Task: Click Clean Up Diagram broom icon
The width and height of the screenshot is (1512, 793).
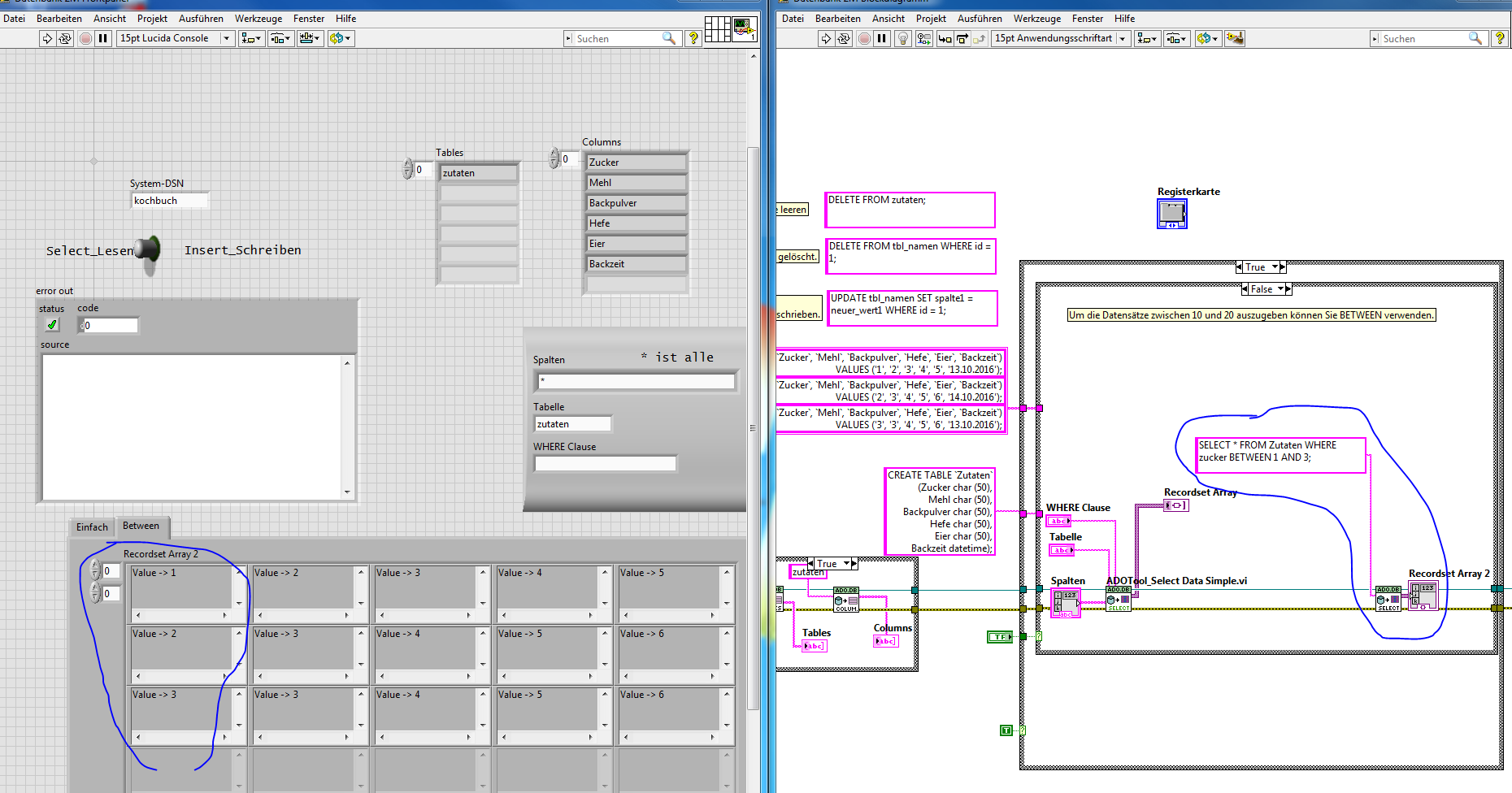Action: 1235,38
